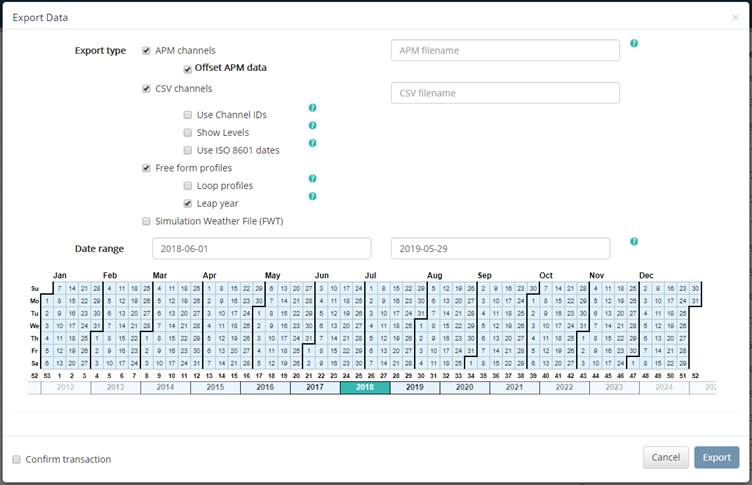This screenshot has width=752, height=485.
Task: Cancel the export dialog
Action: [666, 458]
